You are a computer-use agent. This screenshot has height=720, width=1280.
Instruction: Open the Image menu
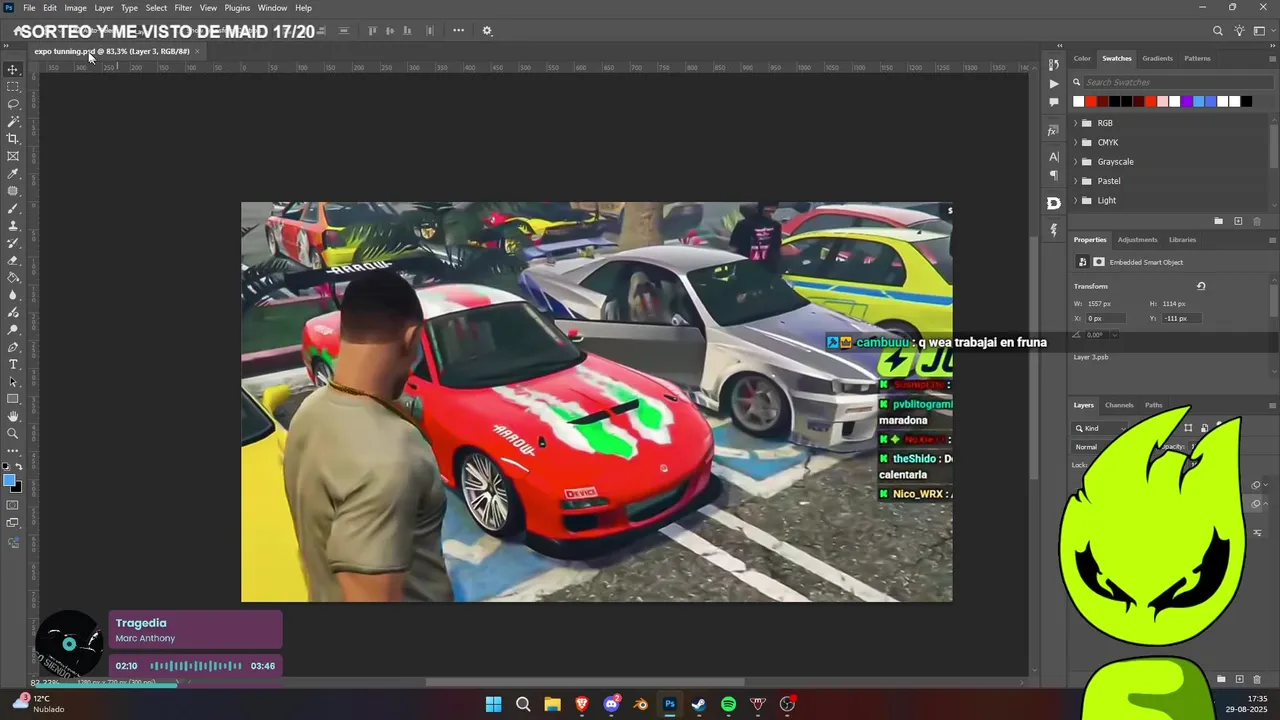click(x=76, y=7)
